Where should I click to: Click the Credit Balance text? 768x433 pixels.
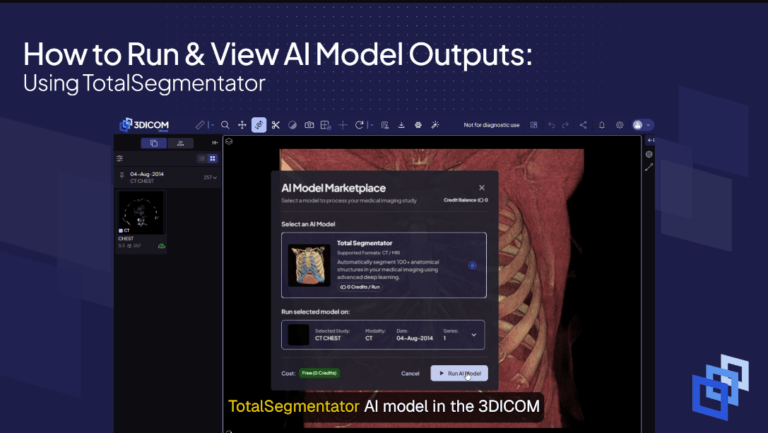tap(466, 200)
